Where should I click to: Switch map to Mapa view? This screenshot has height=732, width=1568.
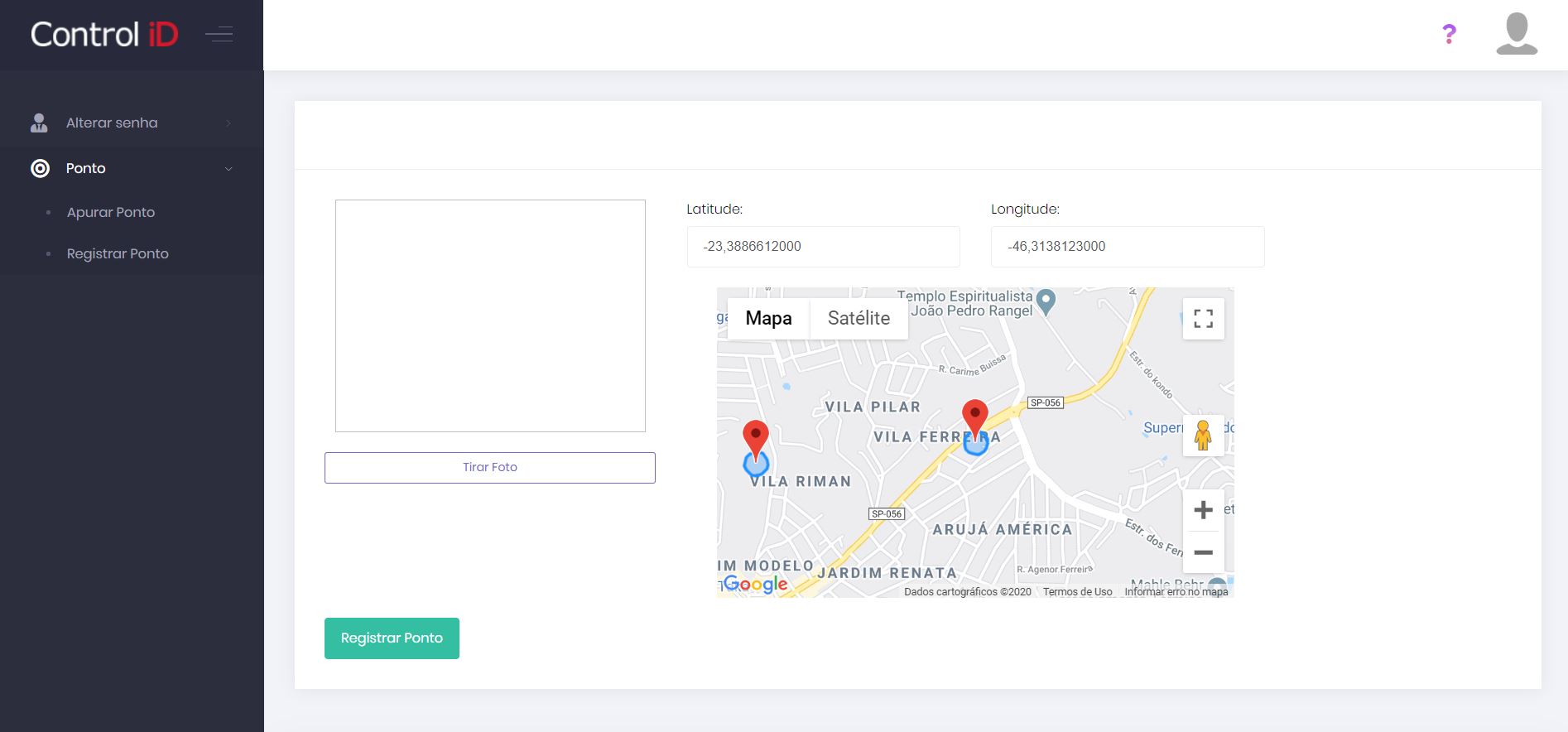(x=768, y=318)
